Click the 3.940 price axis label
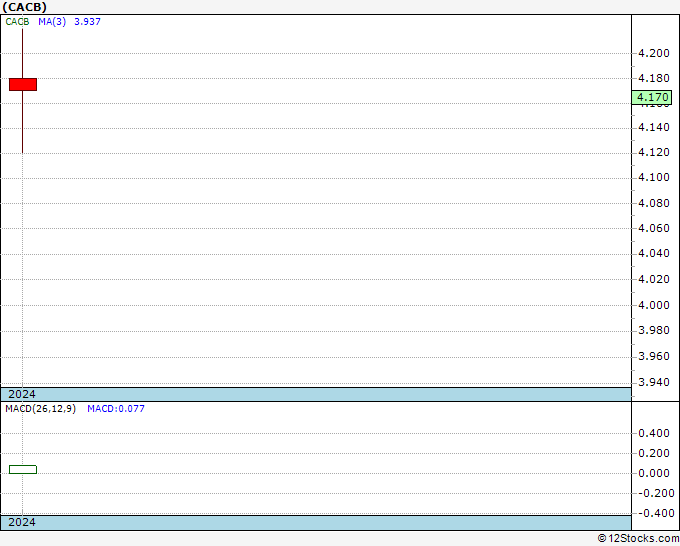 click(x=654, y=382)
